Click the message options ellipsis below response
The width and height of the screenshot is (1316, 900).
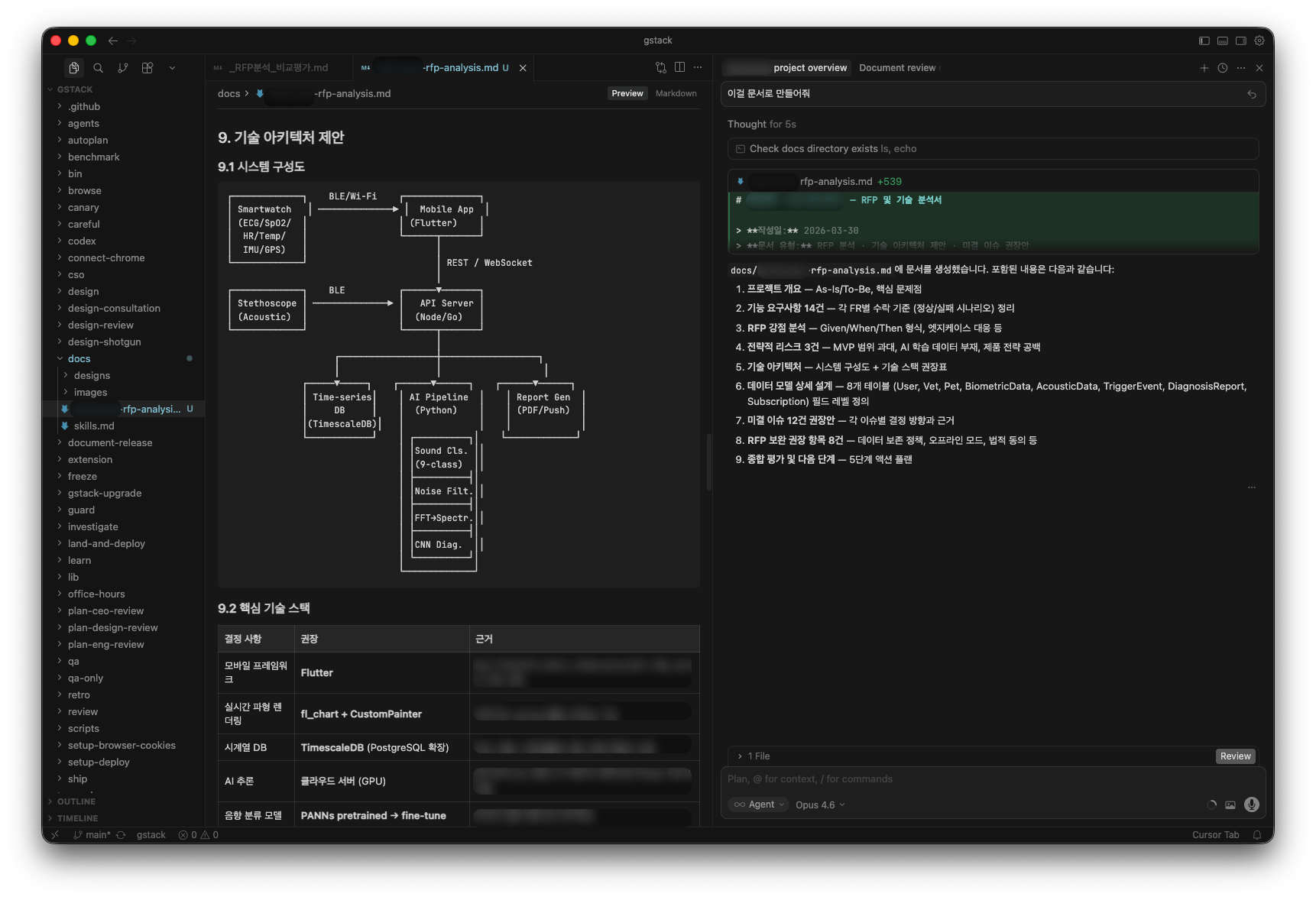1252,487
